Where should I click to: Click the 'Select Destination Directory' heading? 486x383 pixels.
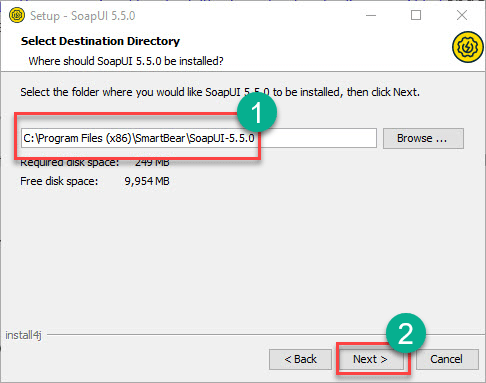(x=100, y=41)
